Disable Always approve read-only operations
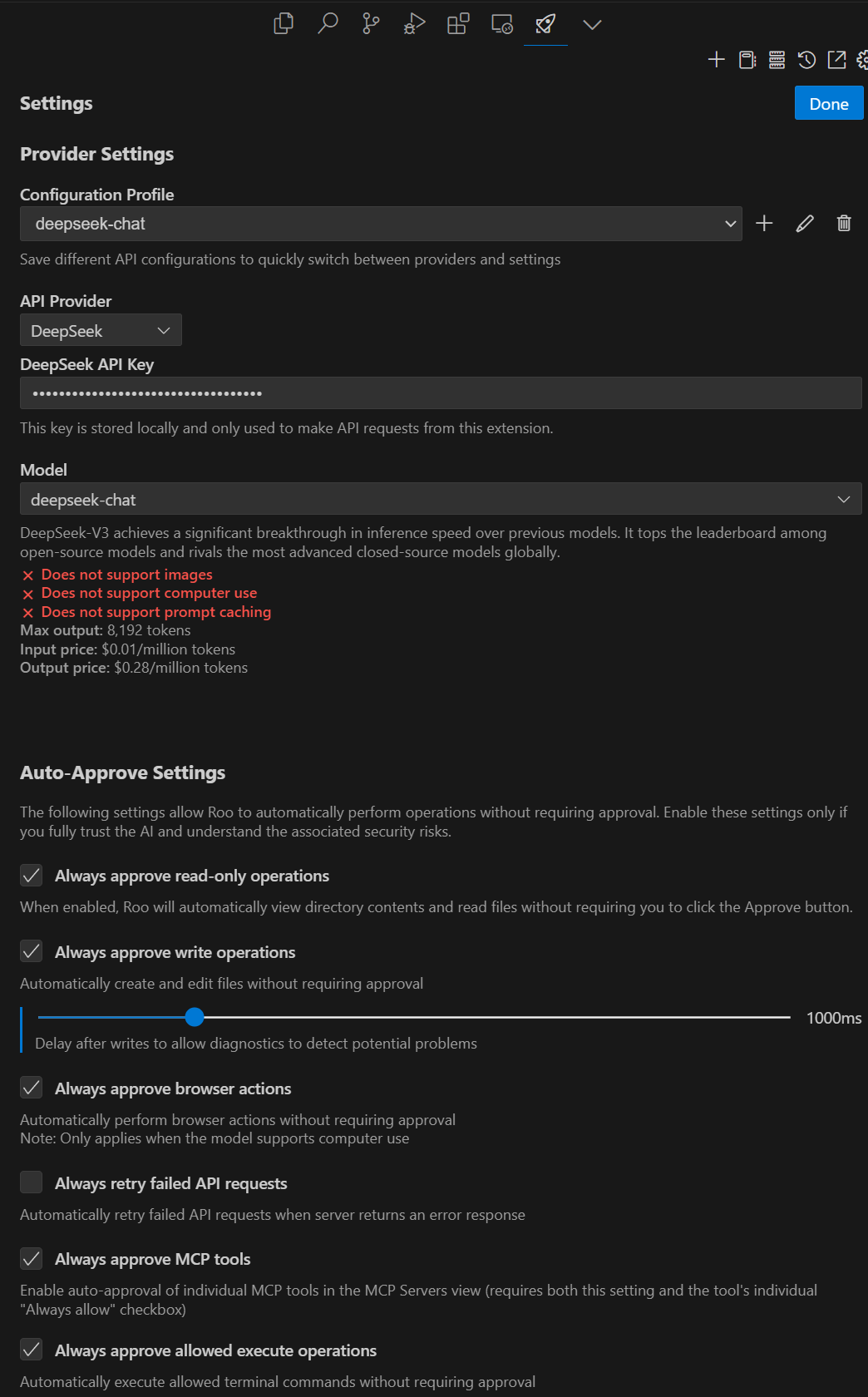 tap(32, 876)
